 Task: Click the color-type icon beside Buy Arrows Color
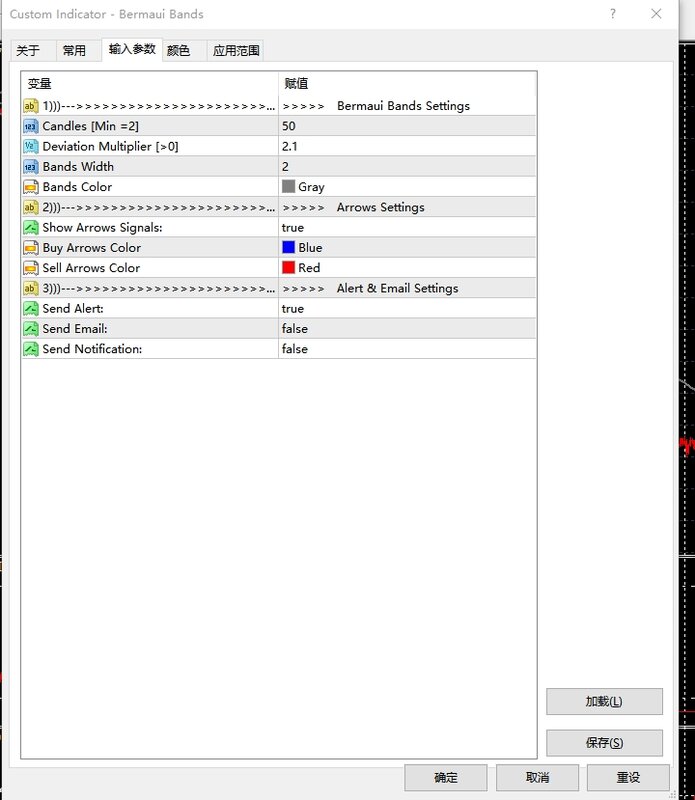[31, 247]
